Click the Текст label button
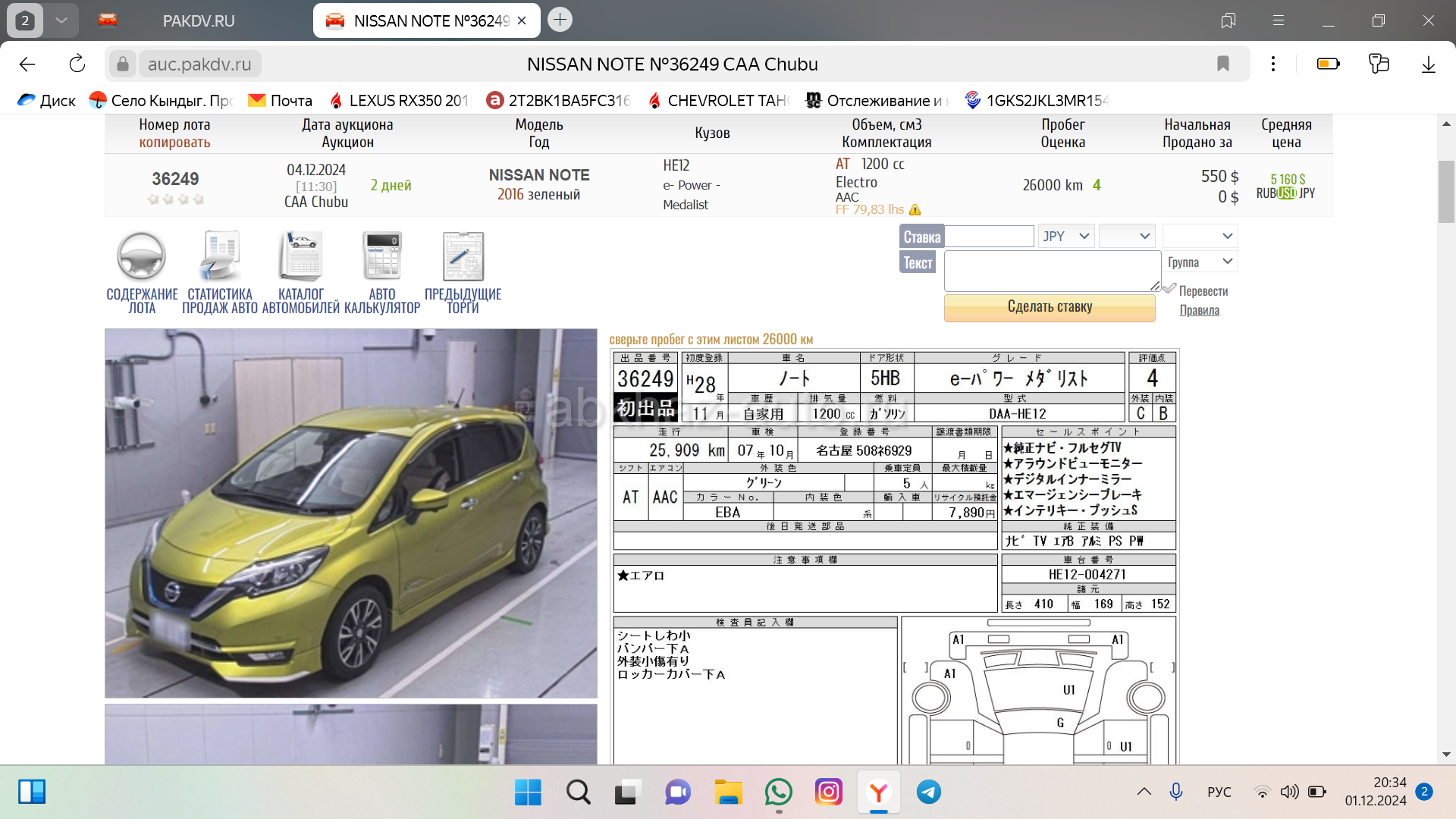The width and height of the screenshot is (1456, 819). click(918, 262)
